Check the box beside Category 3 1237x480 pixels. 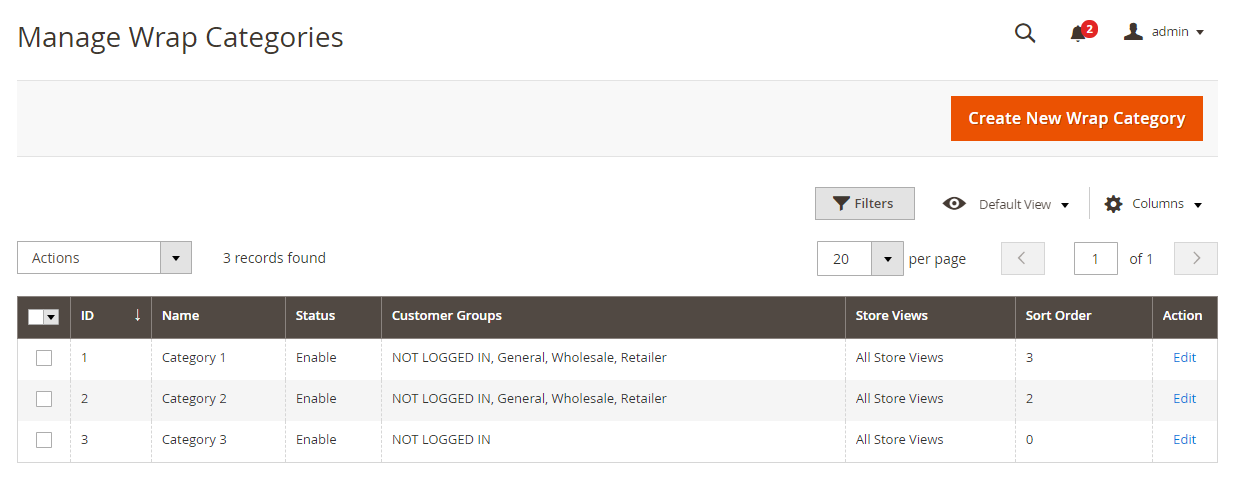point(44,440)
